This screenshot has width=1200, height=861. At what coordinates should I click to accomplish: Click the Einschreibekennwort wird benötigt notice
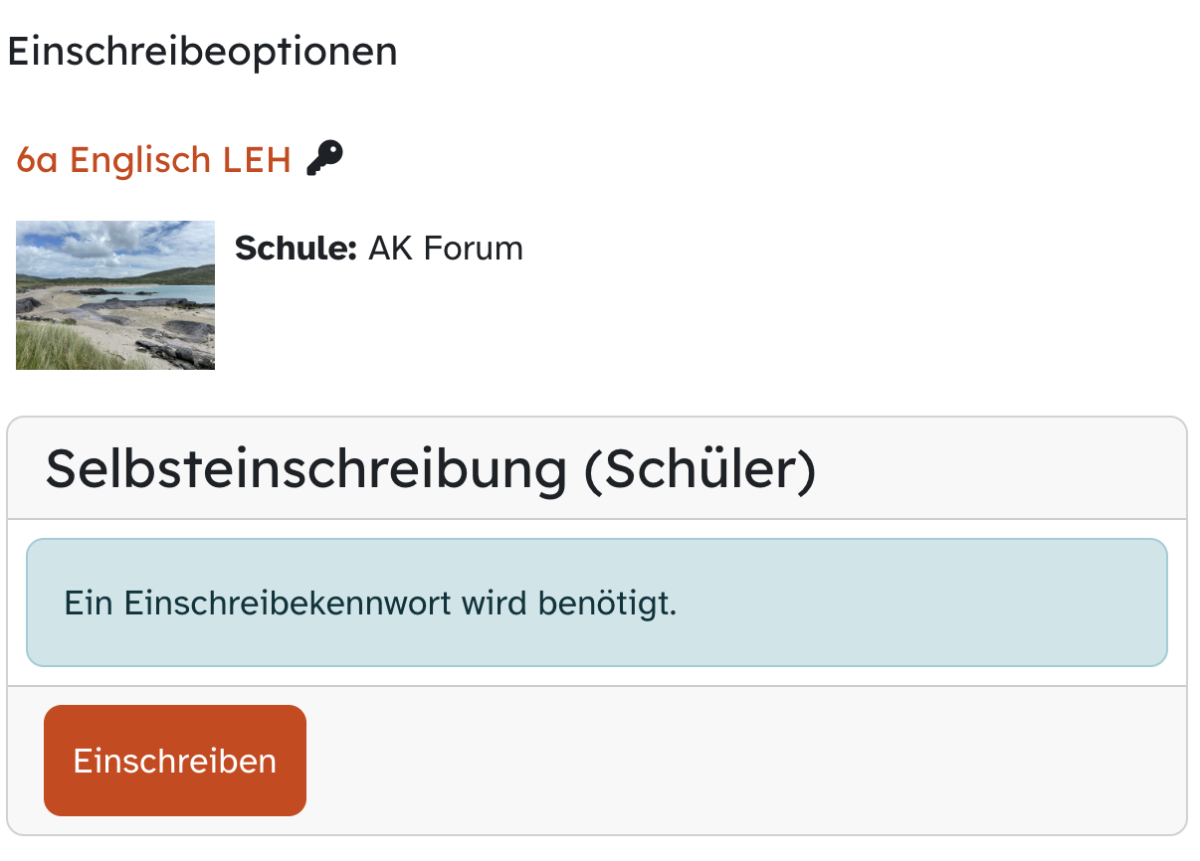pyautogui.click(x=370, y=603)
